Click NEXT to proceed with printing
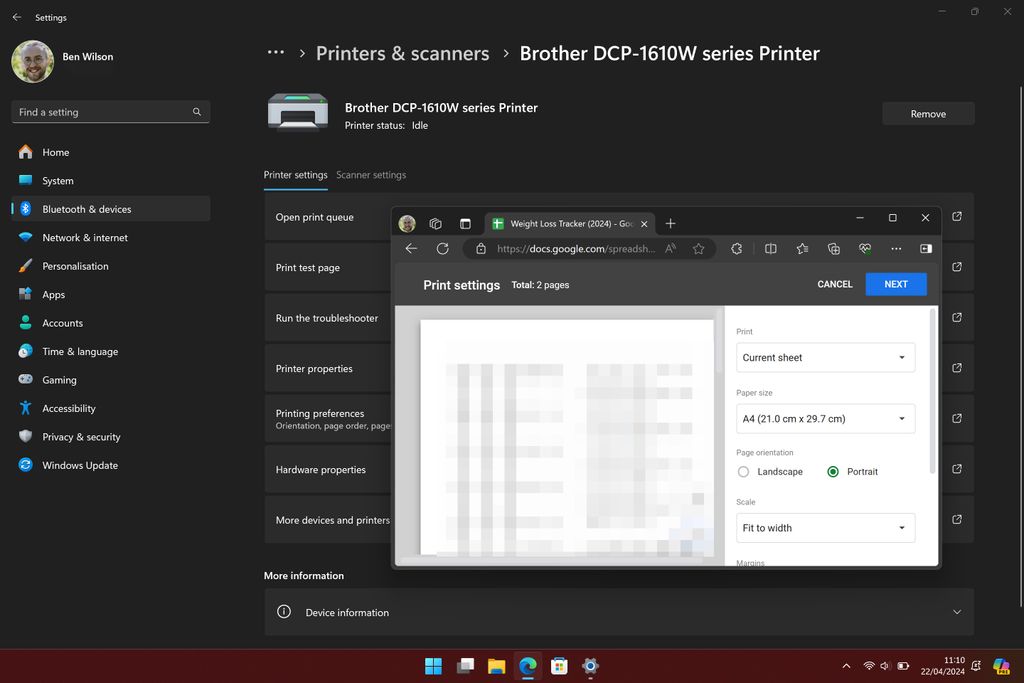Viewport: 1024px width, 683px height. (895, 284)
